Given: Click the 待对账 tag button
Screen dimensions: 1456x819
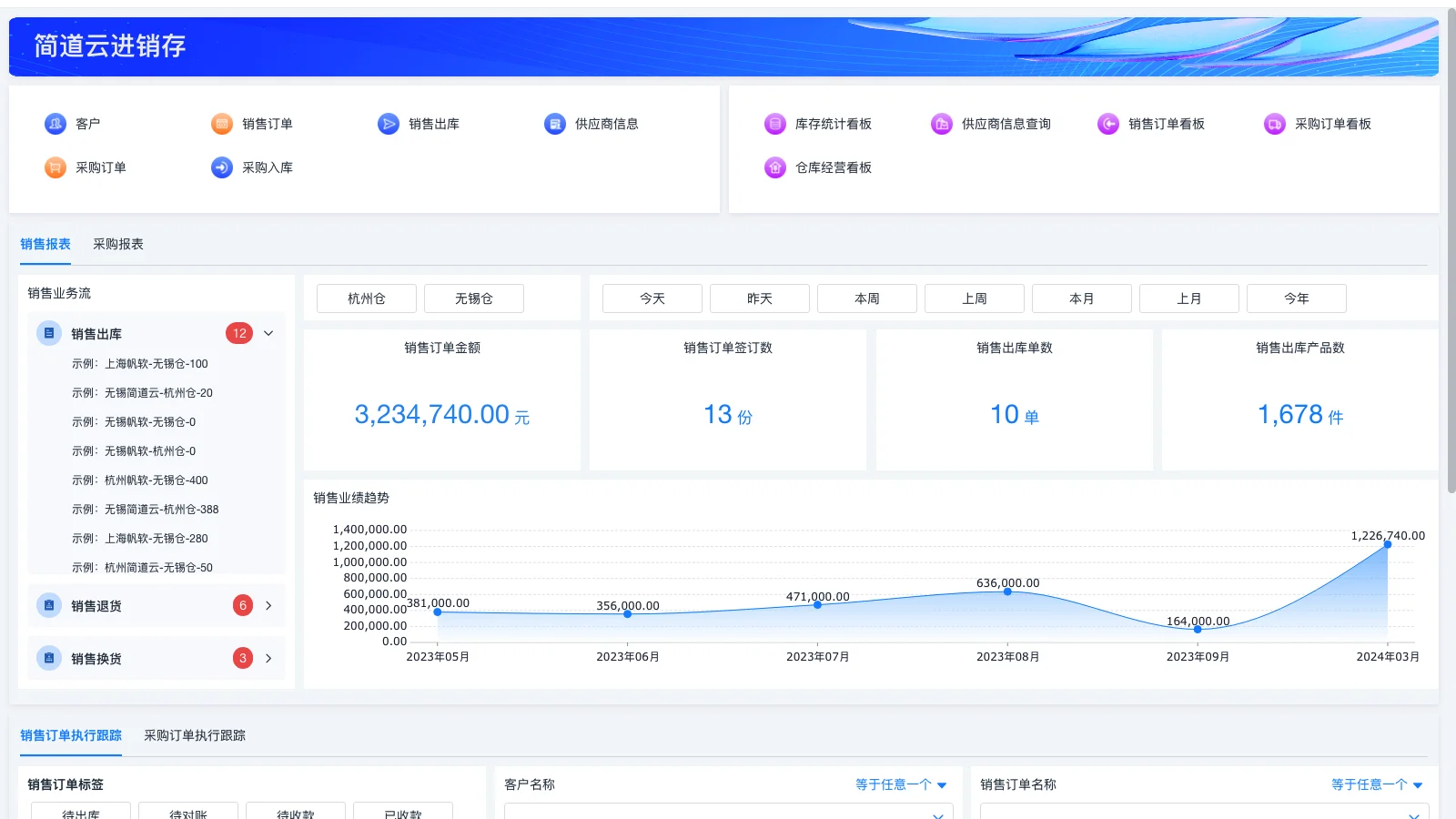Looking at the screenshot, I should pos(188,811).
